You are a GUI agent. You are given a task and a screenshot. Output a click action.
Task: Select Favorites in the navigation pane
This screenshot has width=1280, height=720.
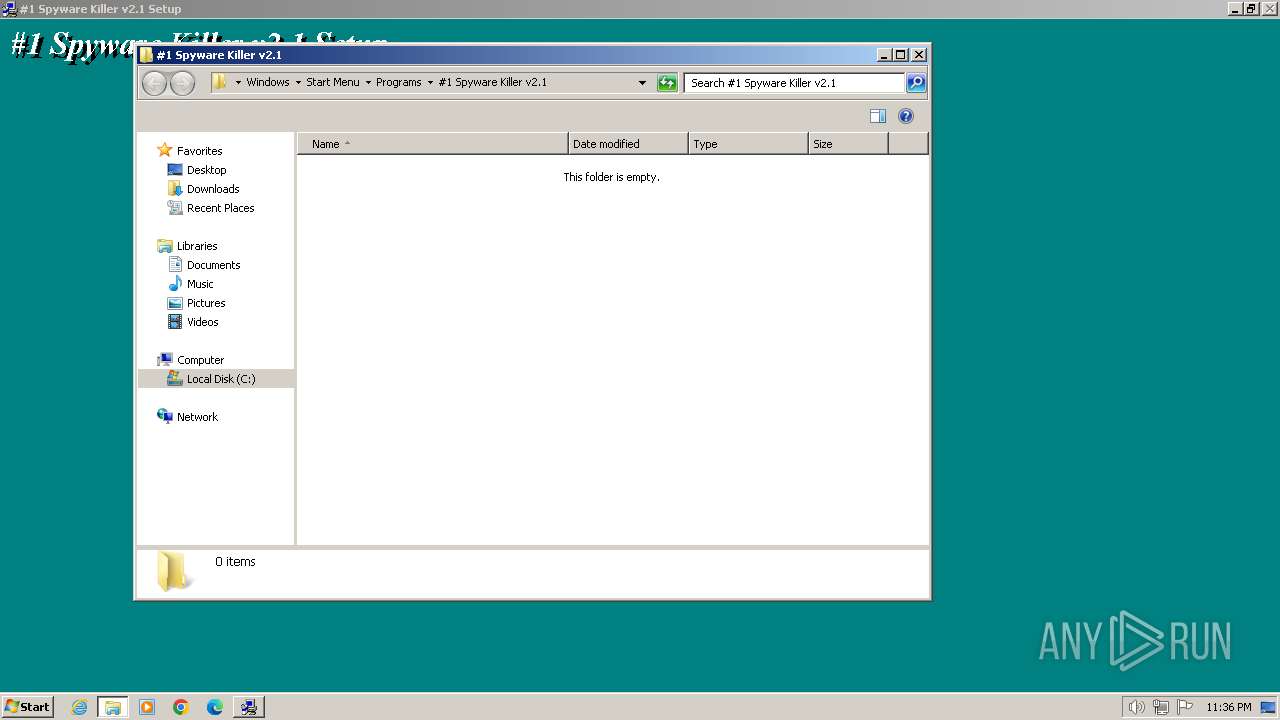click(x=200, y=151)
